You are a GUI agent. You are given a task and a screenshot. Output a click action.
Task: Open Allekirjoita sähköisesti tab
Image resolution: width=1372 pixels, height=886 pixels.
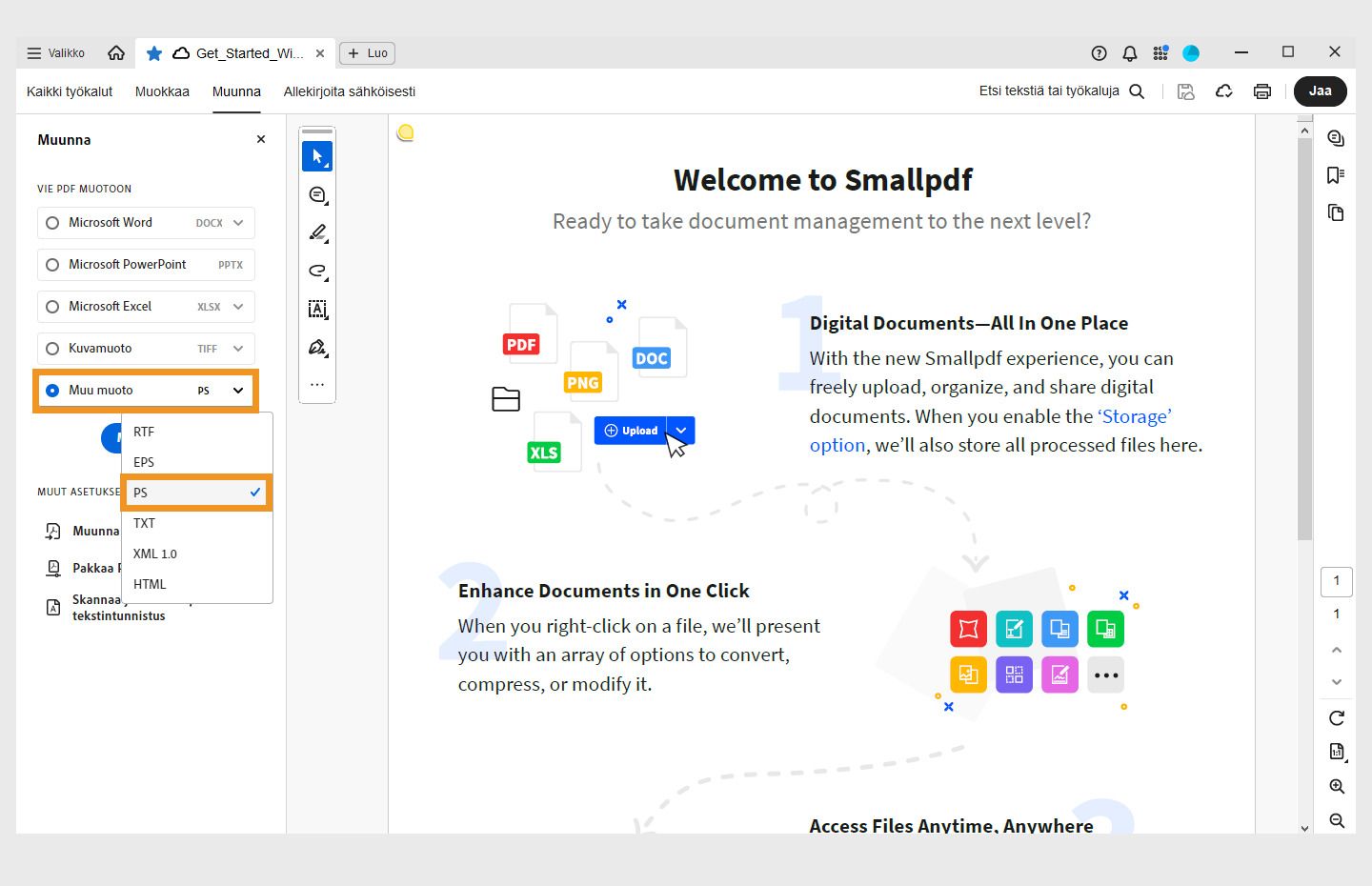350,91
